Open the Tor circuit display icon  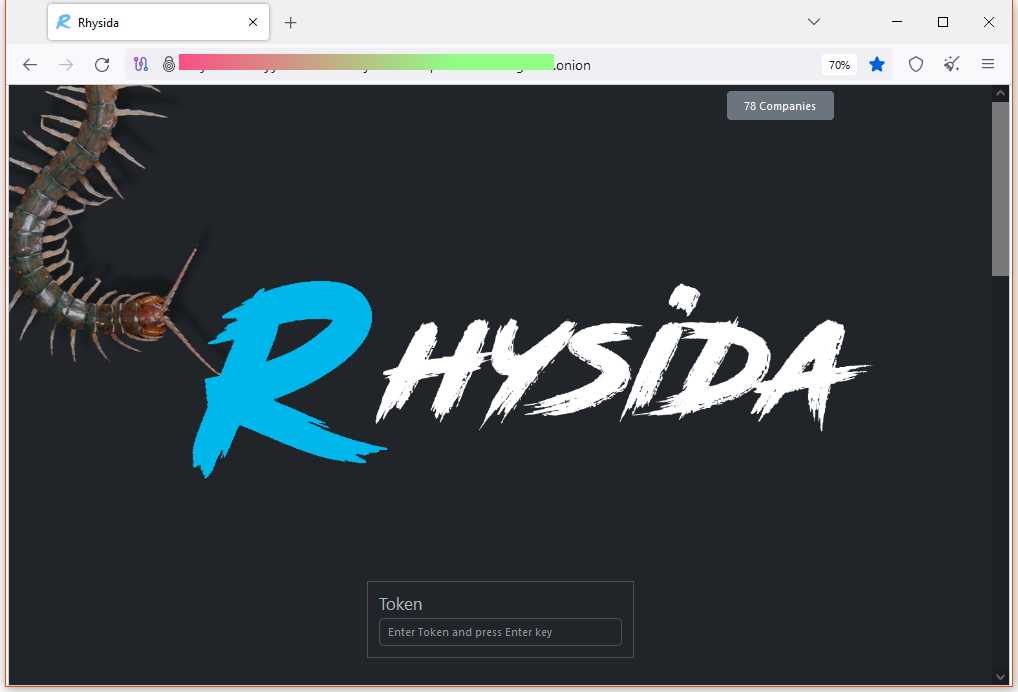pyautogui.click(x=140, y=64)
